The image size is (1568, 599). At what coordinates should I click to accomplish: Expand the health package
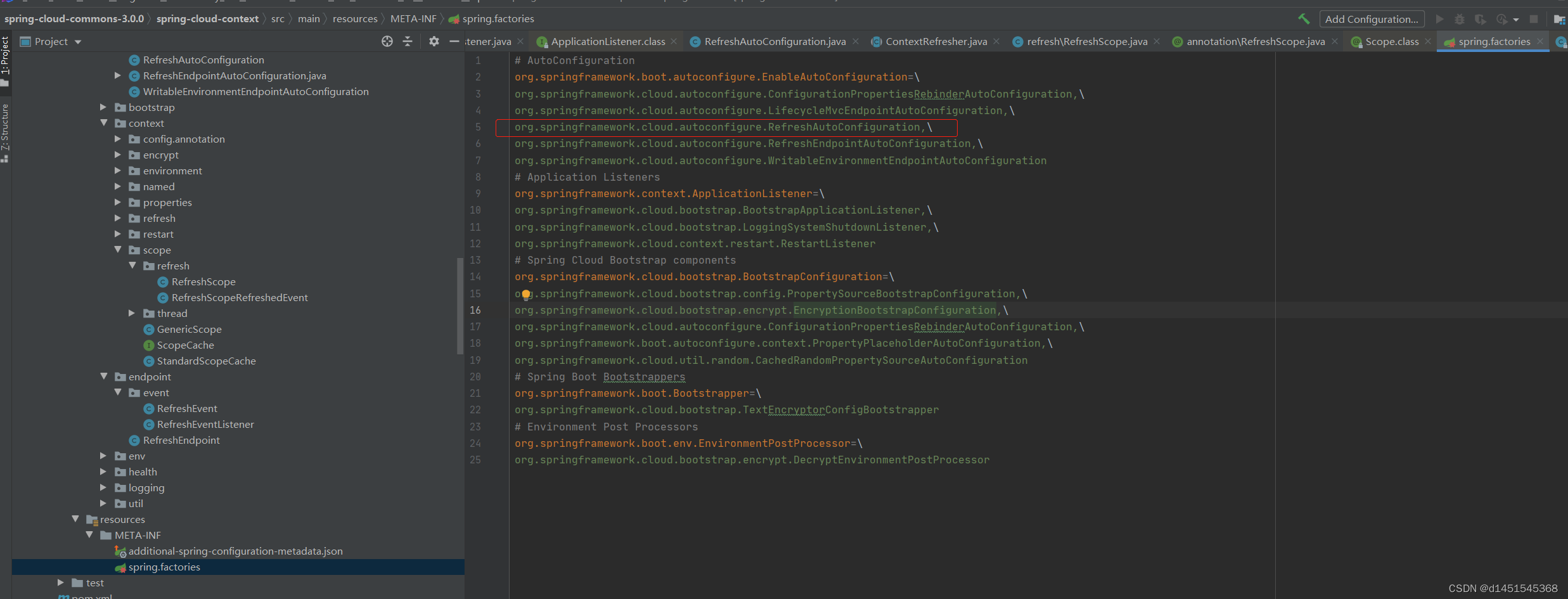pos(103,472)
